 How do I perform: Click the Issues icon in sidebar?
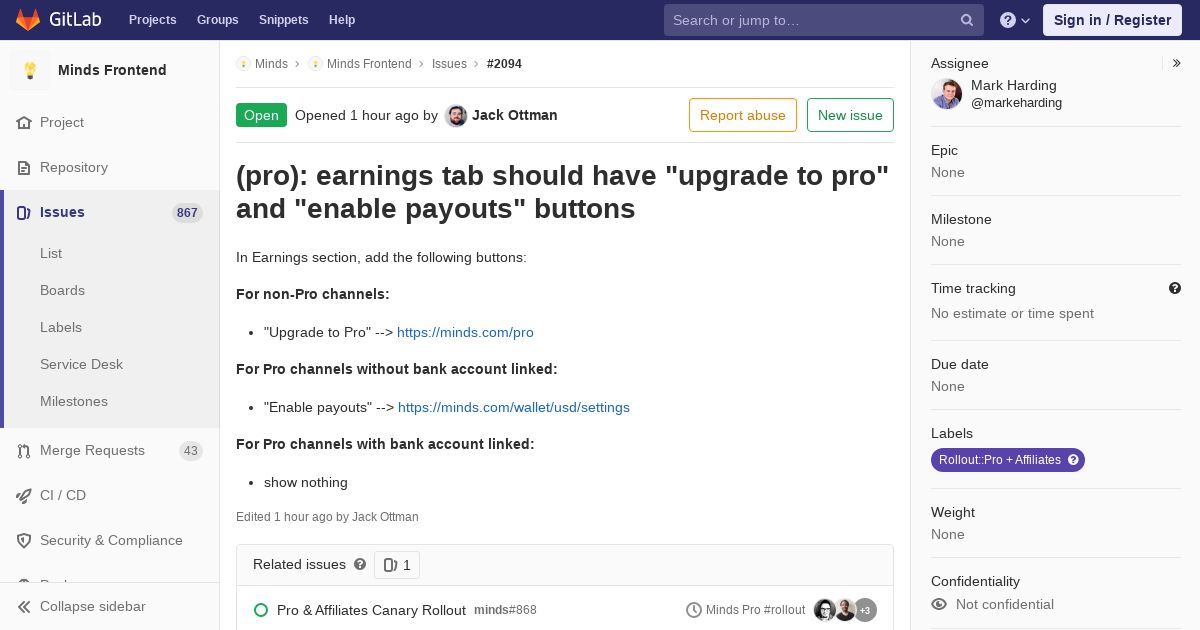24,213
